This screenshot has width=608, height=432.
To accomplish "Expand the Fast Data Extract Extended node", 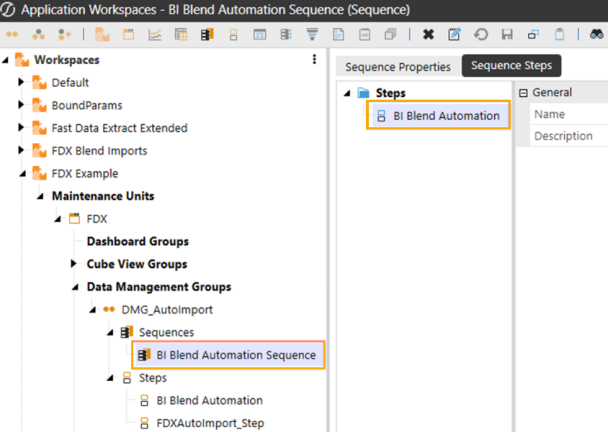I will click(x=21, y=127).
